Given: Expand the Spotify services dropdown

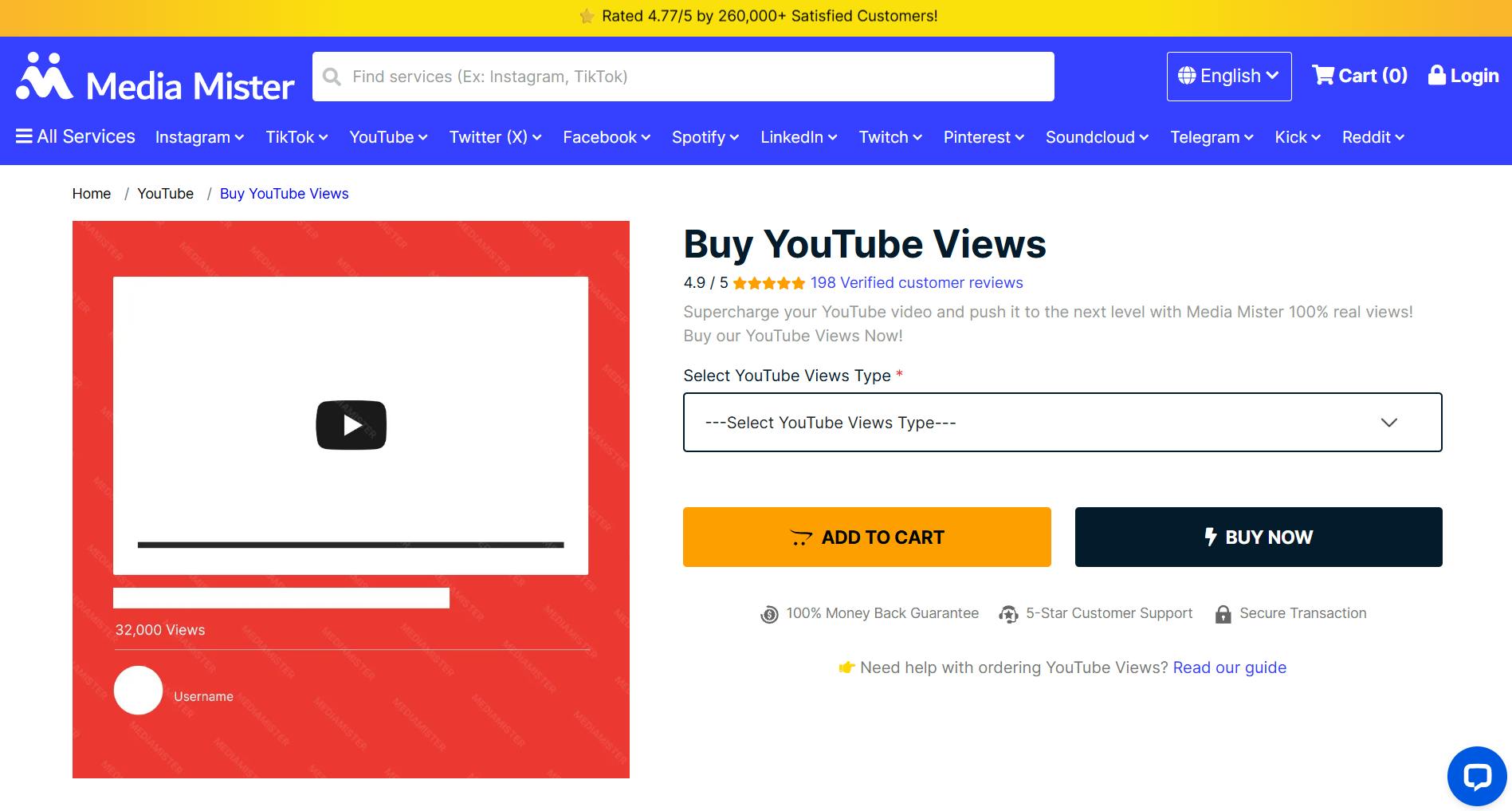Looking at the screenshot, I should [x=705, y=137].
